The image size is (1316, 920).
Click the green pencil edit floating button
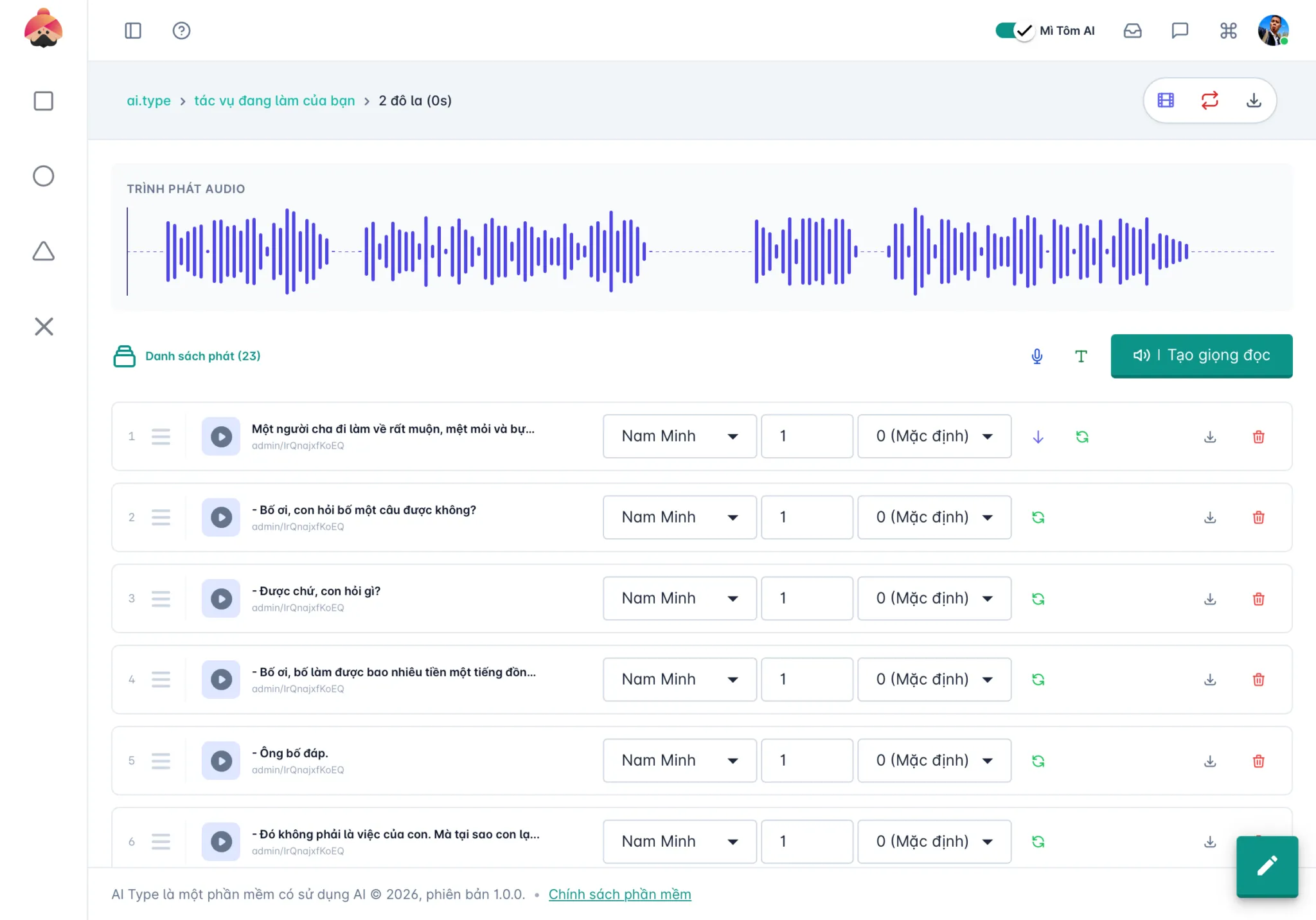tap(1267, 866)
